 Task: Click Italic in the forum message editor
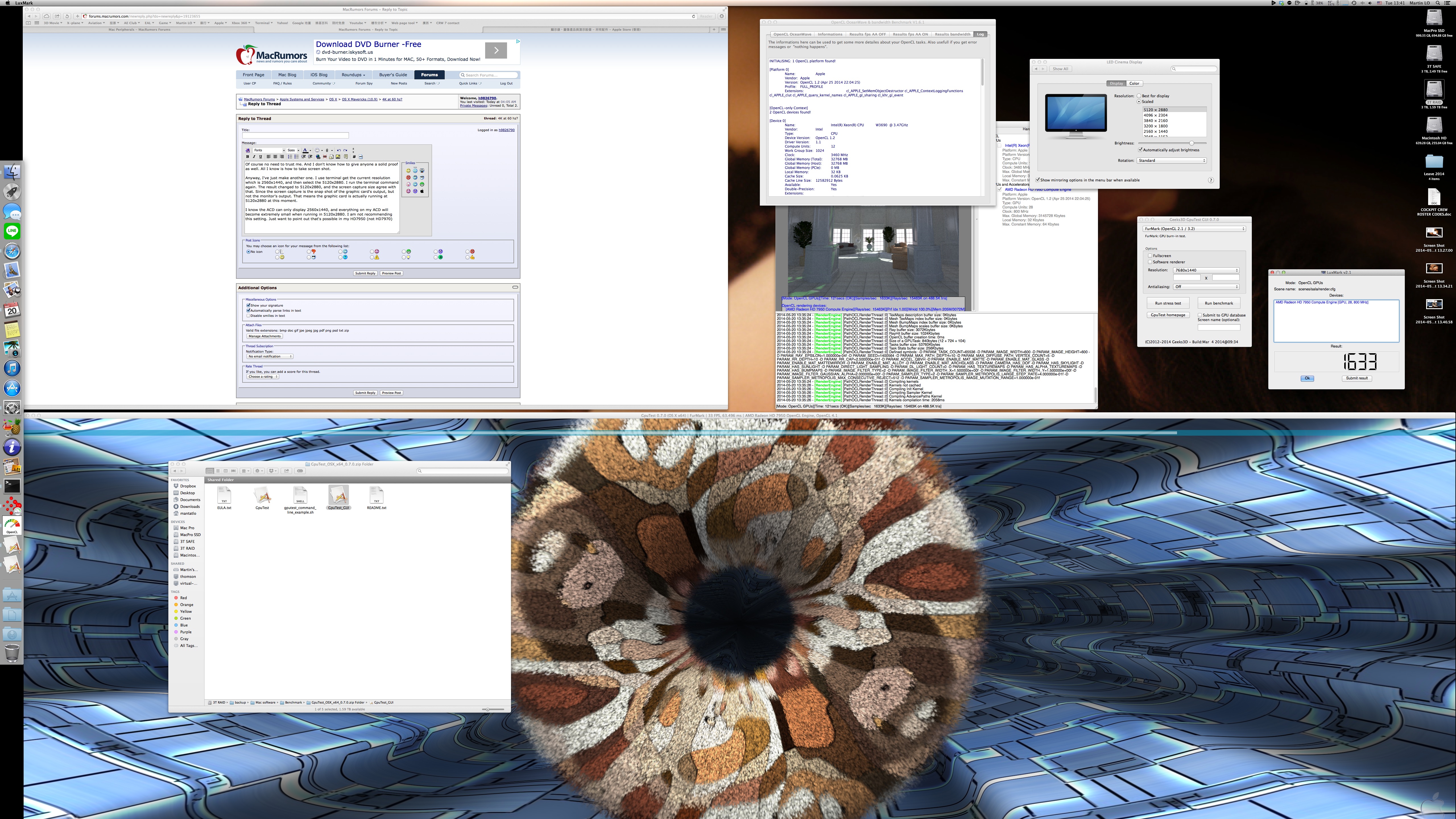point(254,157)
